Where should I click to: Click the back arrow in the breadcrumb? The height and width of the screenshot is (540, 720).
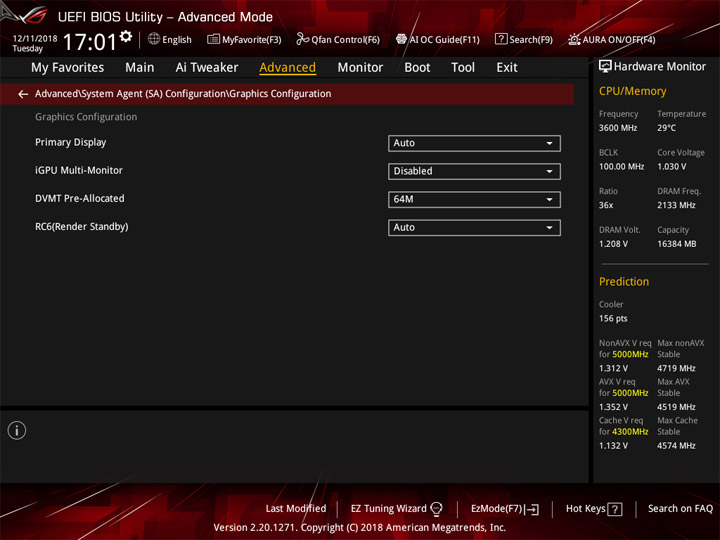pos(23,94)
